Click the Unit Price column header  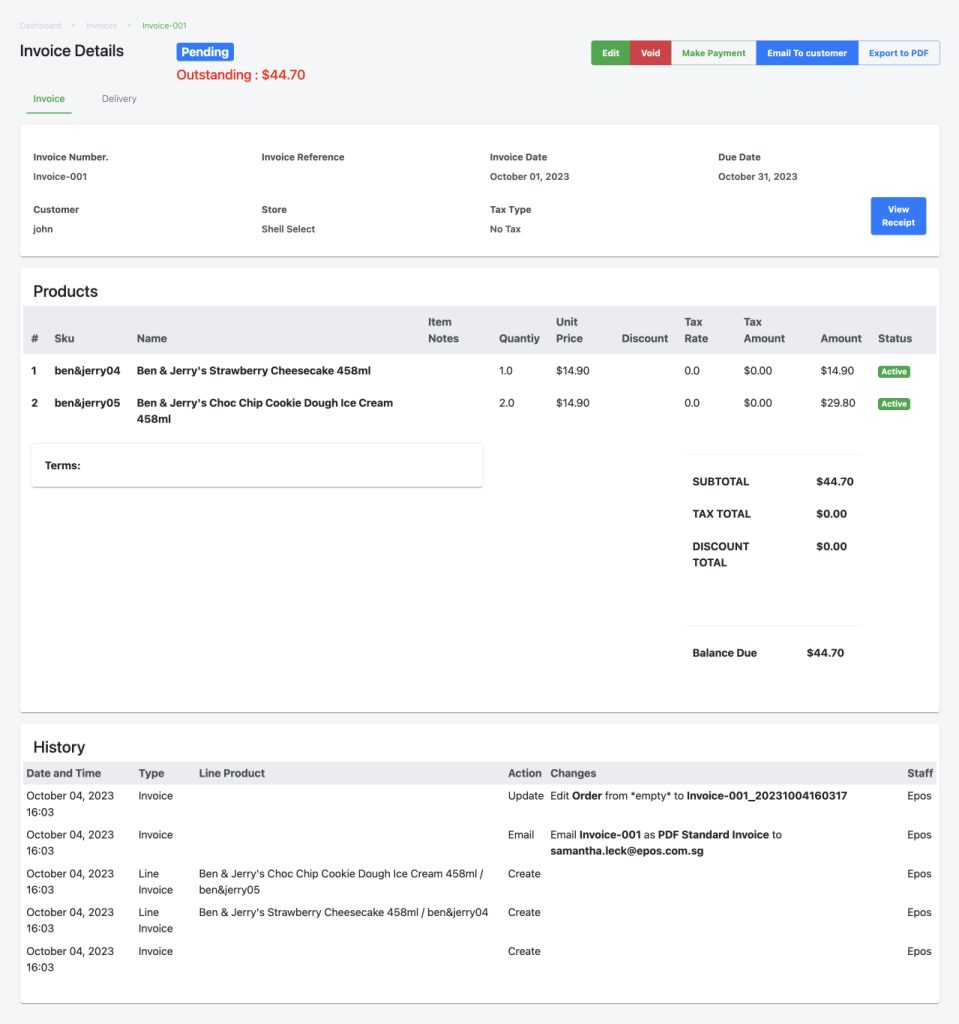[x=569, y=330]
